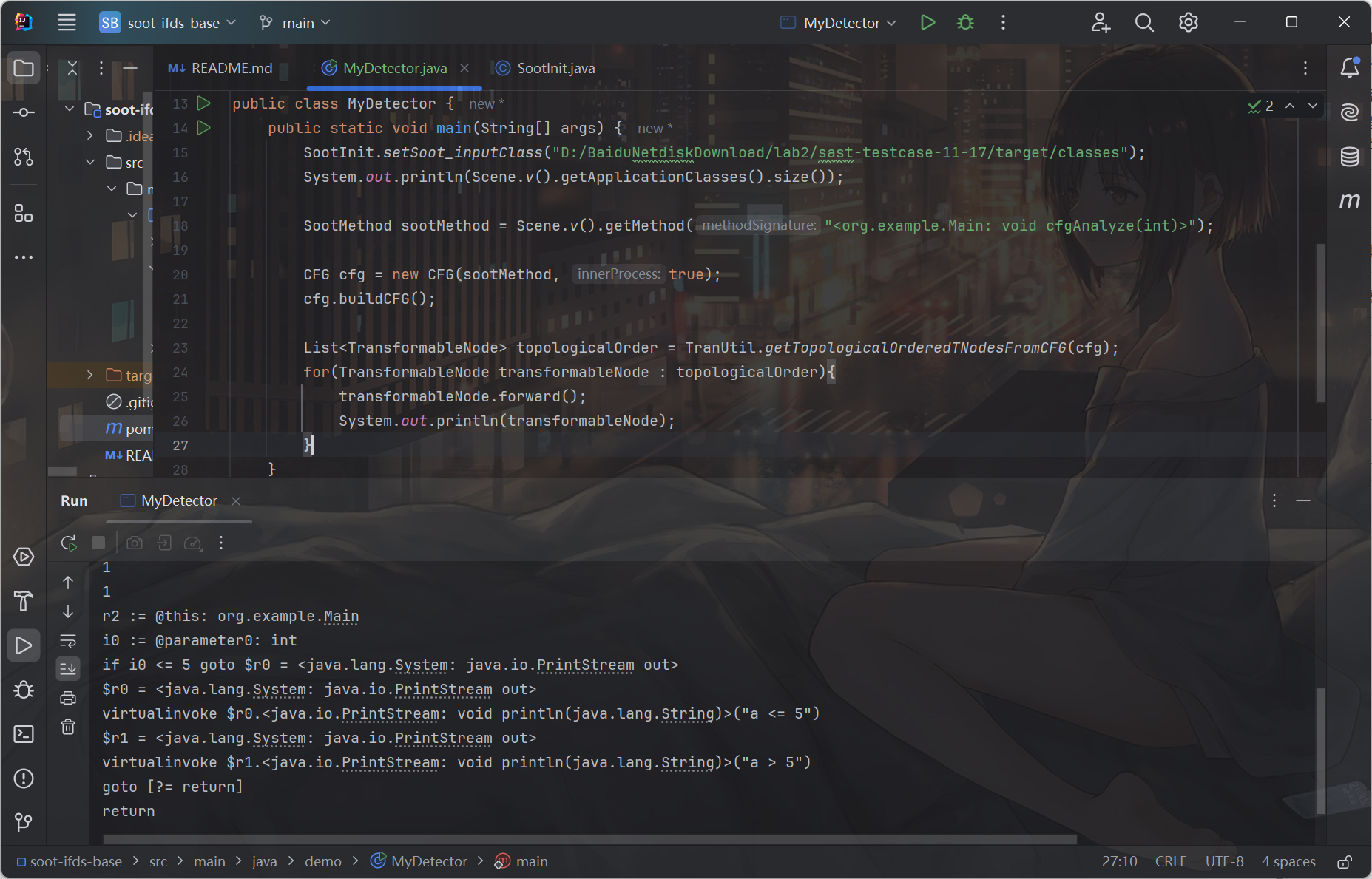Image resolution: width=1372 pixels, height=879 pixels.
Task: Toggle scroll to end of console
Action: click(x=68, y=669)
